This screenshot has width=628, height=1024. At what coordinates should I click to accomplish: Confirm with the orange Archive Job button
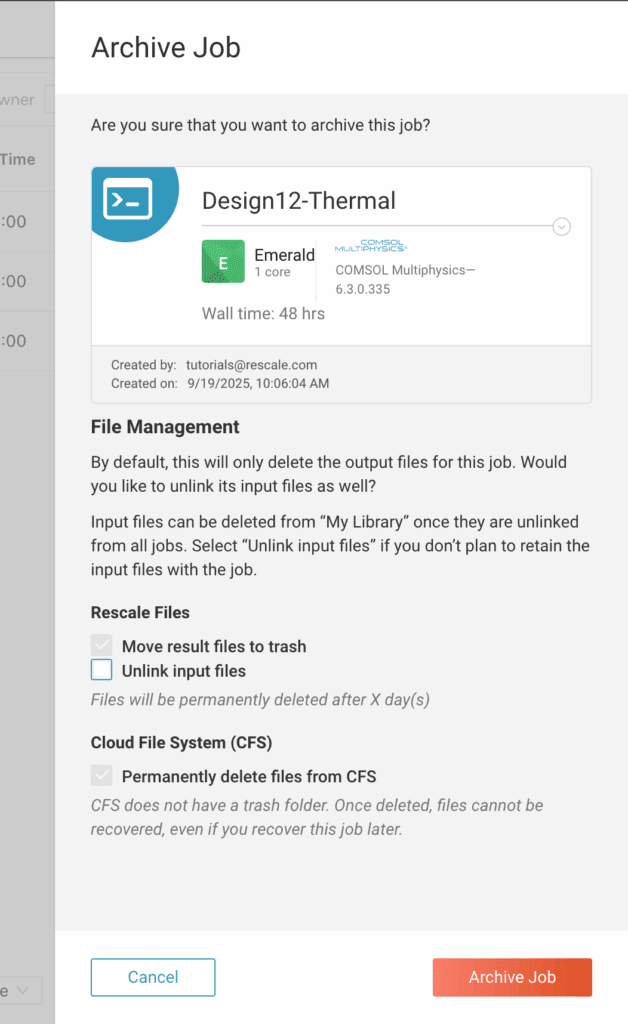[x=512, y=977]
